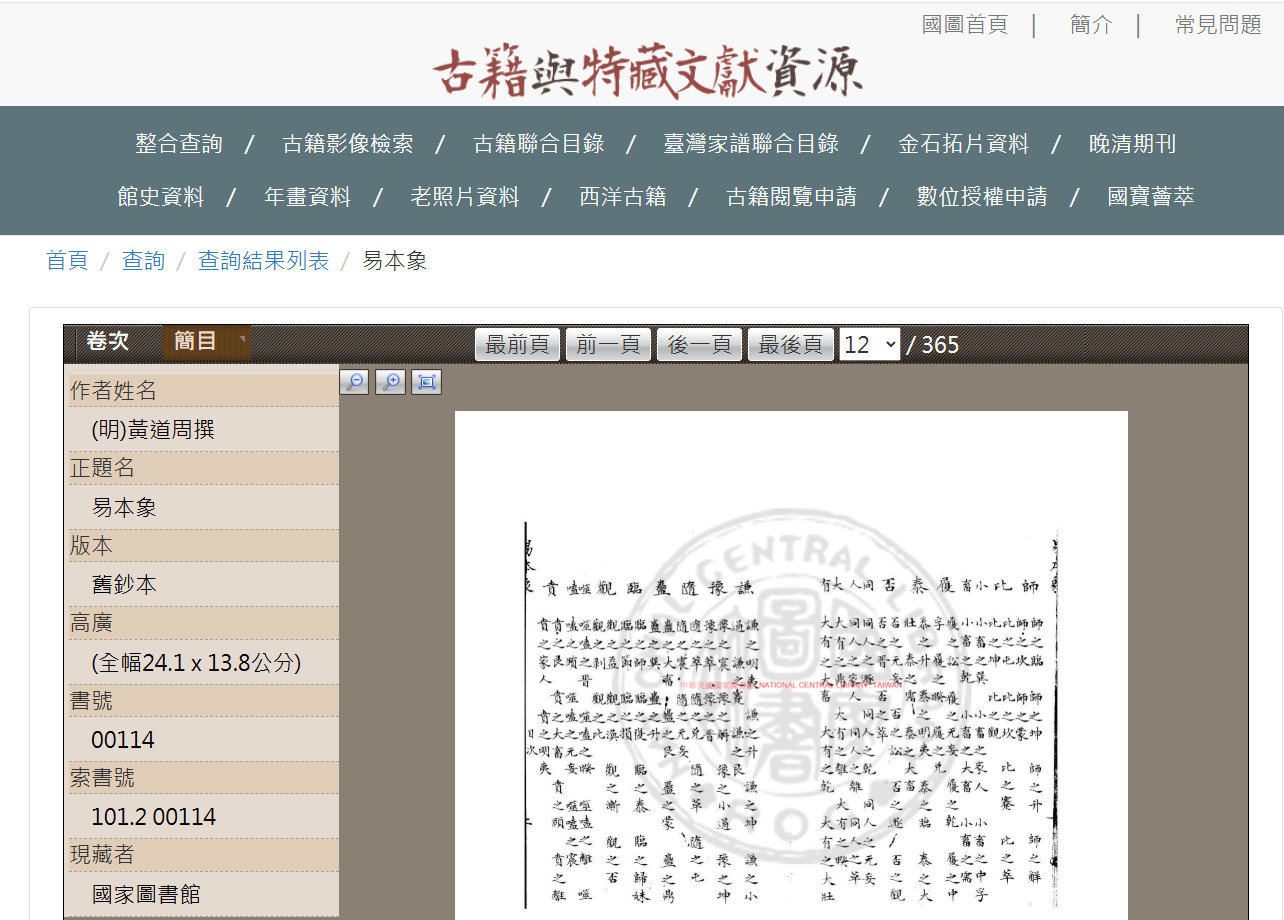
Task: Click call number 101.2 00114
Action: tap(154, 817)
